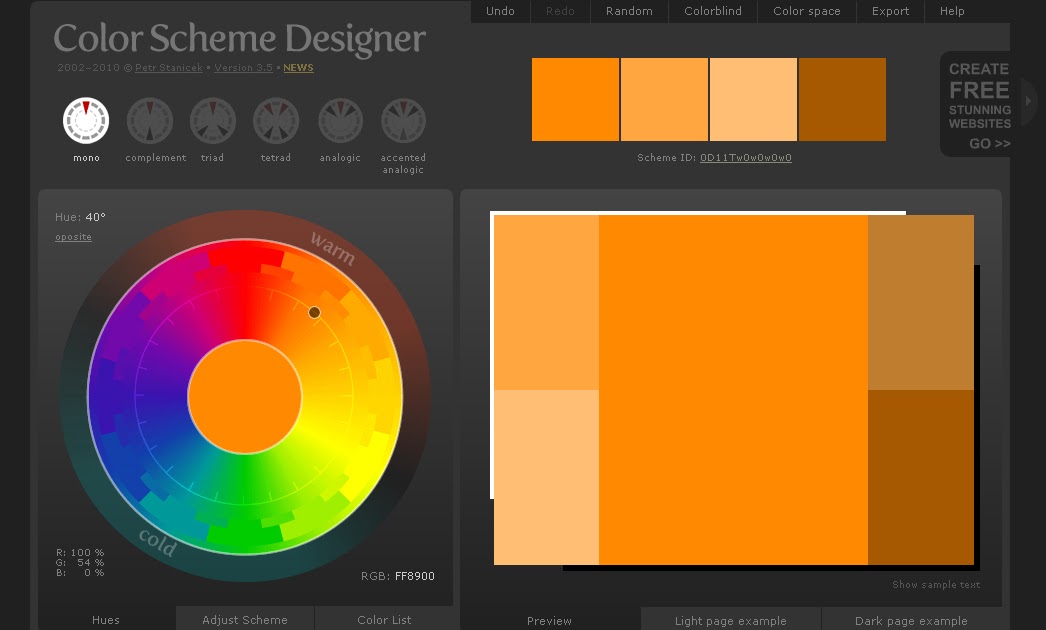The height and width of the screenshot is (630, 1046).
Task: Open the Color List tab
Action: [384, 619]
